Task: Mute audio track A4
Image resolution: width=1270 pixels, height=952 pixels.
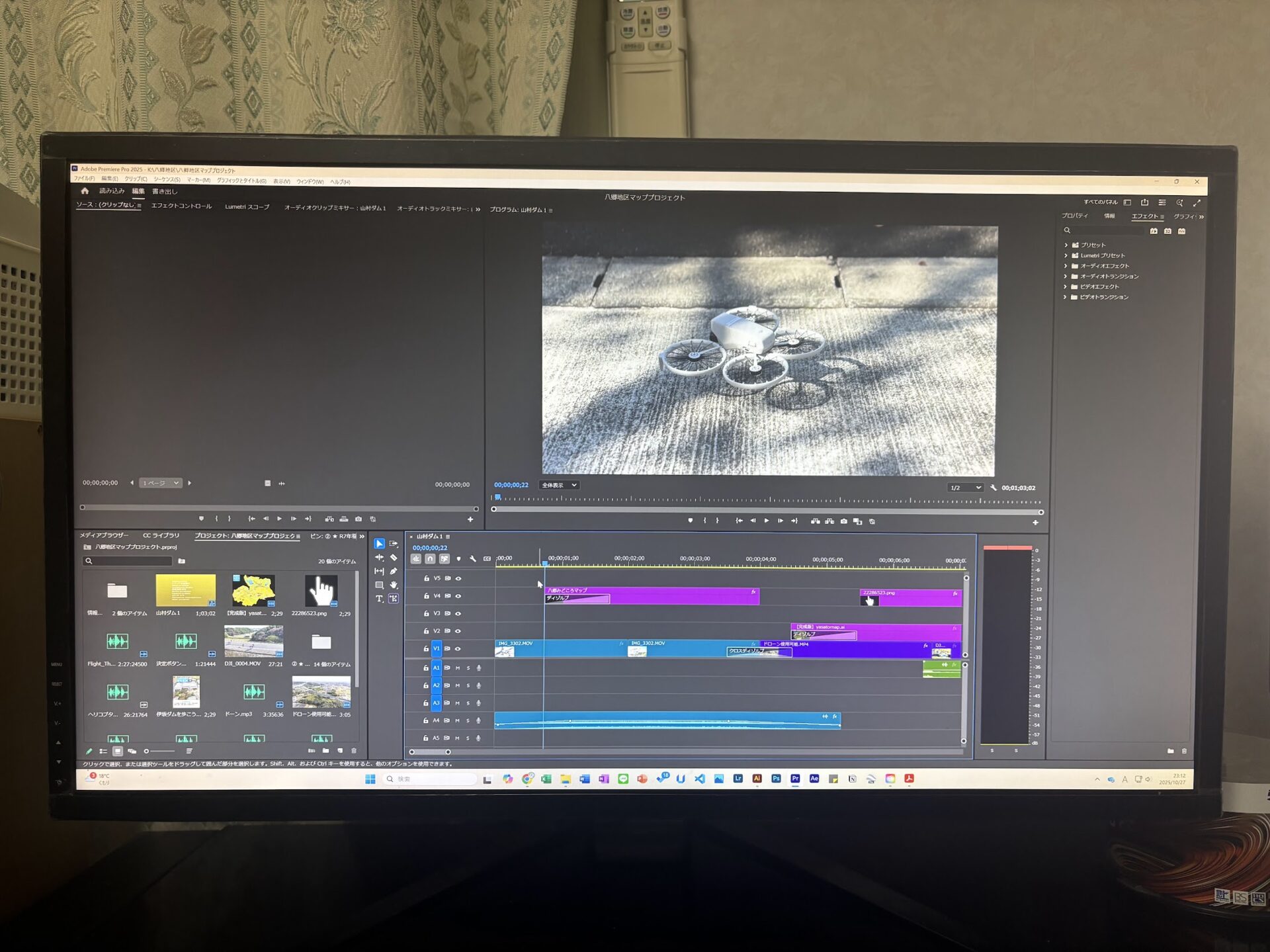Action: pos(457,720)
